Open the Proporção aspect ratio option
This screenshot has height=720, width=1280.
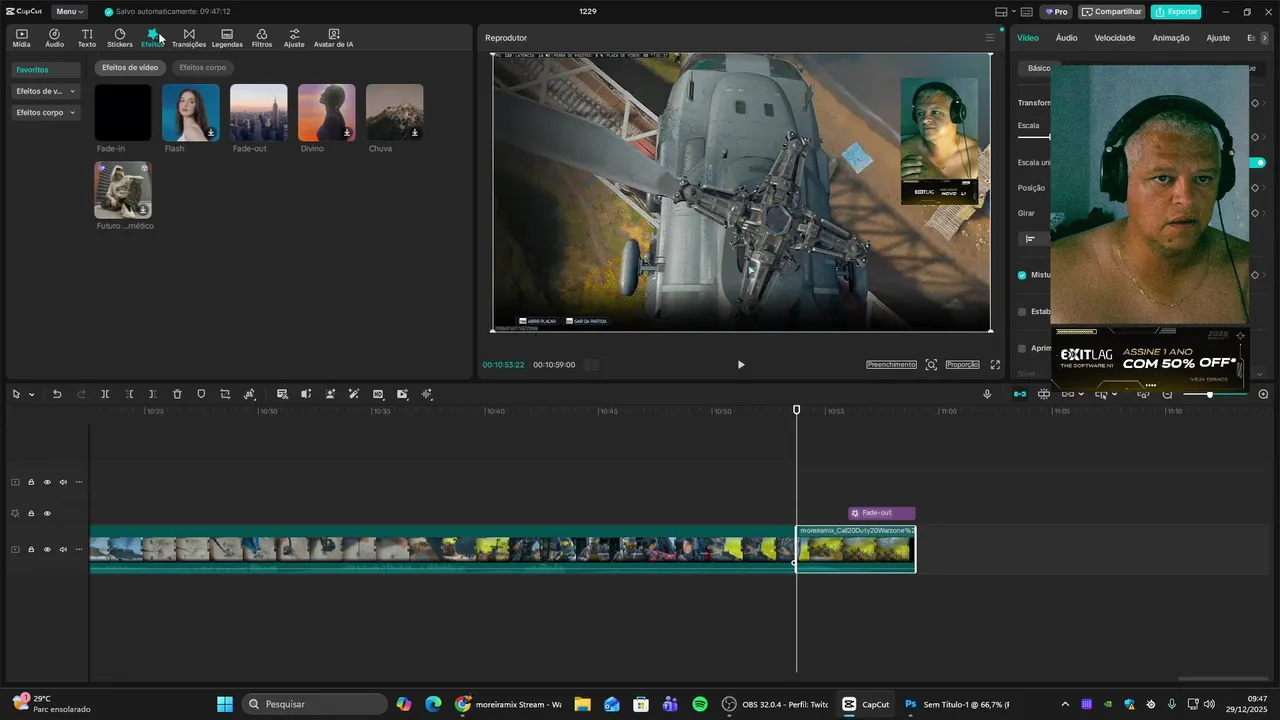[x=962, y=365]
